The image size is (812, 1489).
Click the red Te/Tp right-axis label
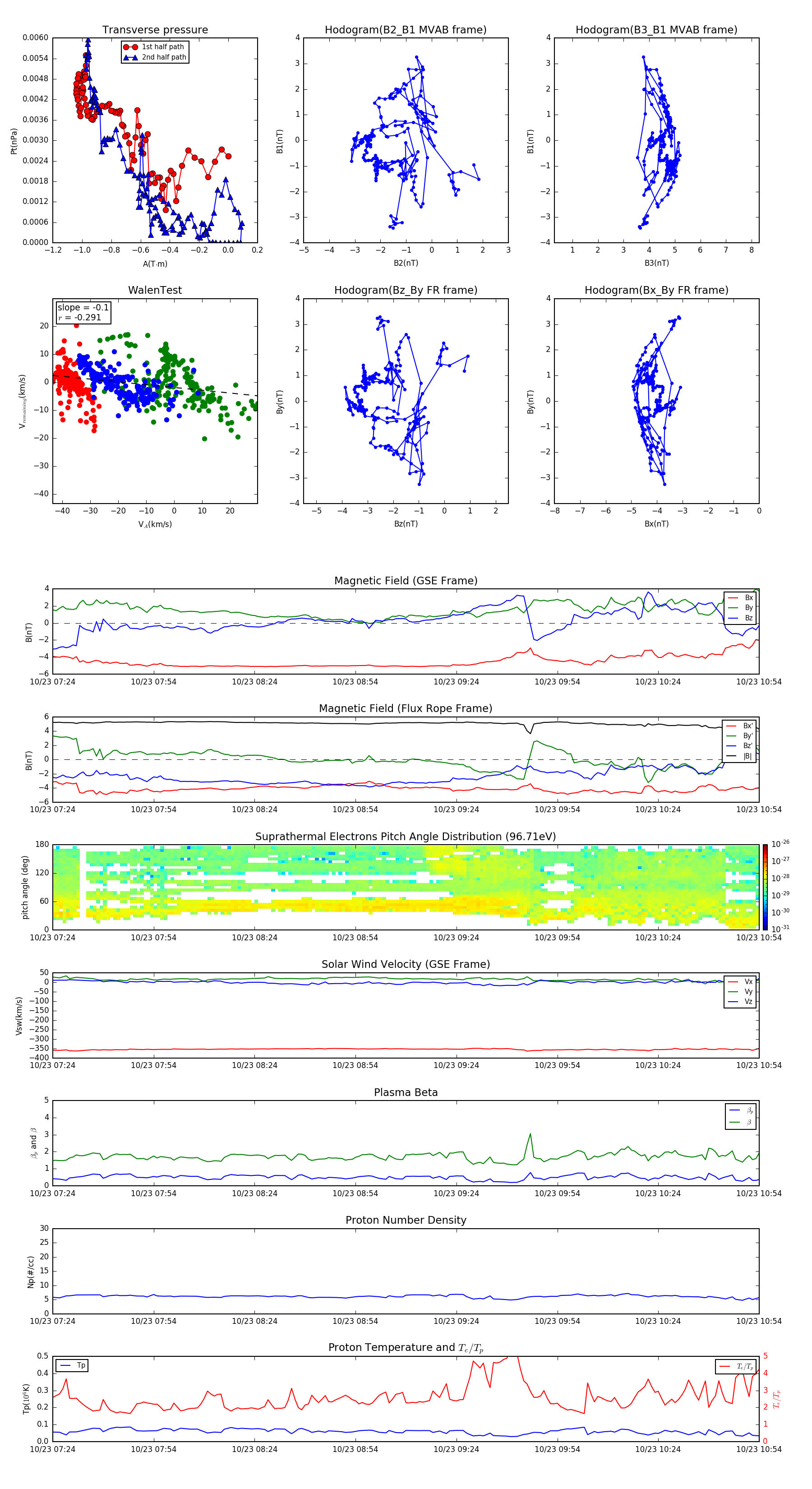777,1399
